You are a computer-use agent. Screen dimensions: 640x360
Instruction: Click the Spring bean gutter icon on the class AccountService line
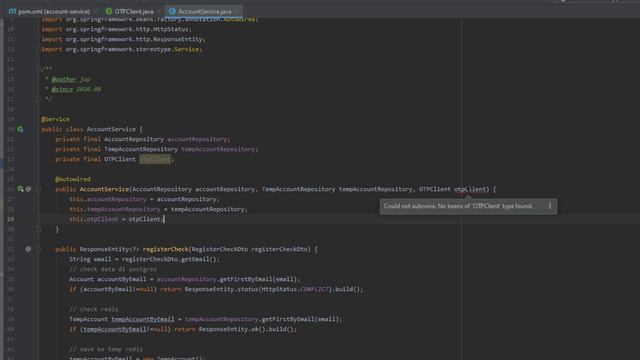click(20, 129)
